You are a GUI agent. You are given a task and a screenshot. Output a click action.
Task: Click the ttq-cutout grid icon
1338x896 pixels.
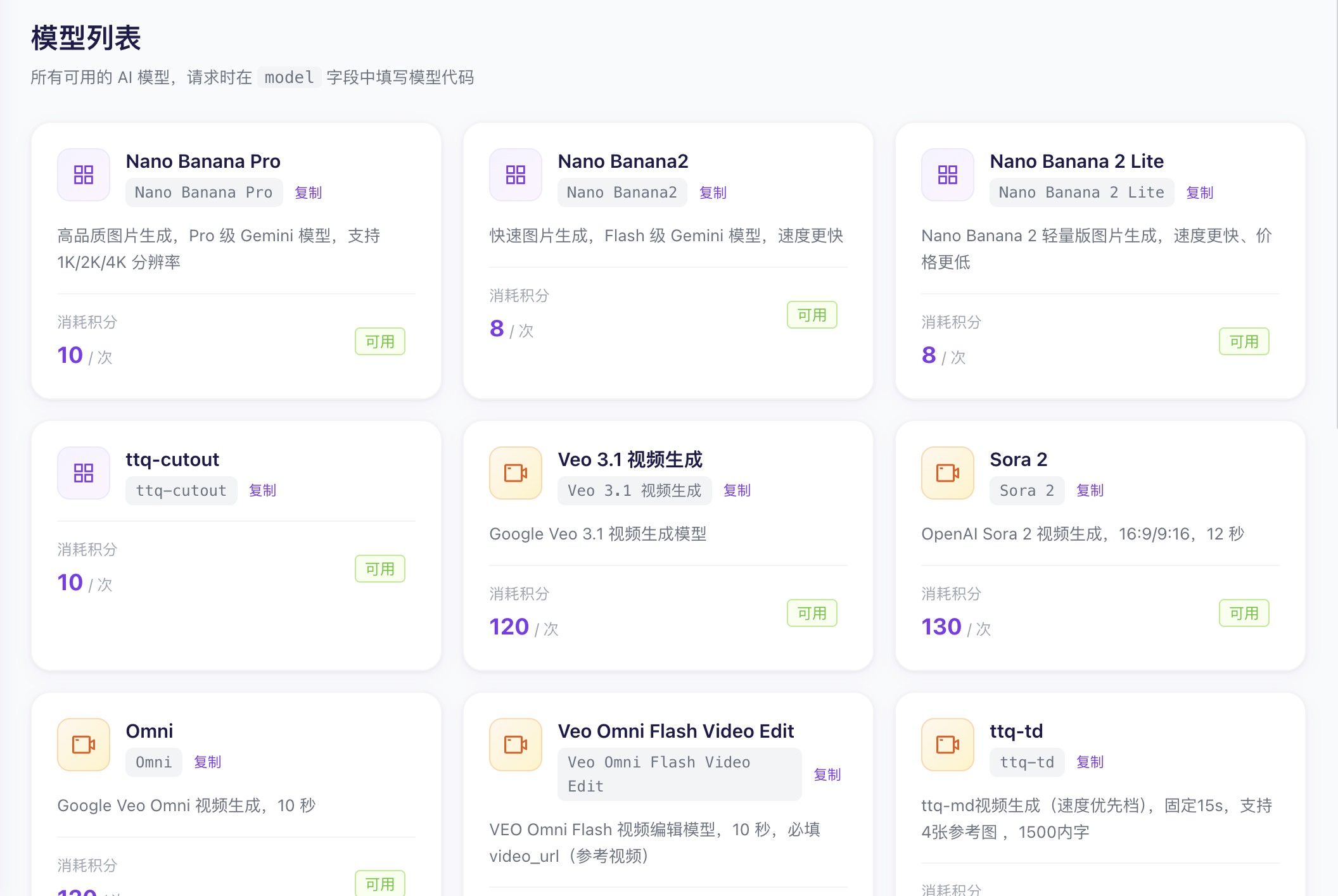click(84, 473)
